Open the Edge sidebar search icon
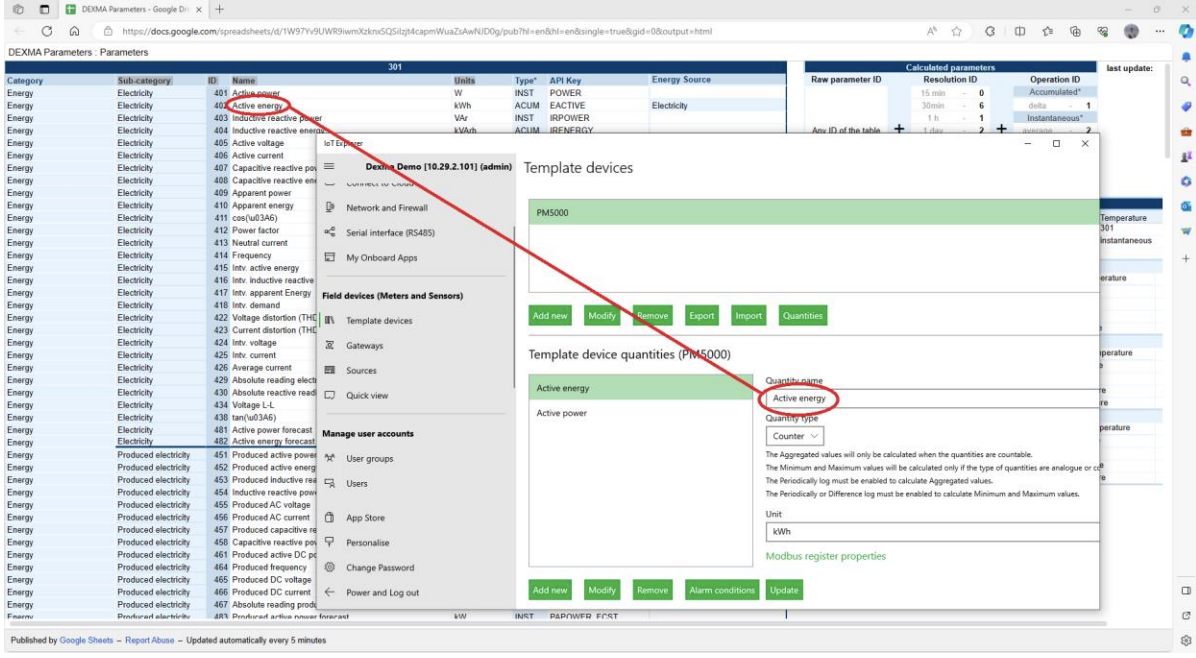 tap(1185, 81)
